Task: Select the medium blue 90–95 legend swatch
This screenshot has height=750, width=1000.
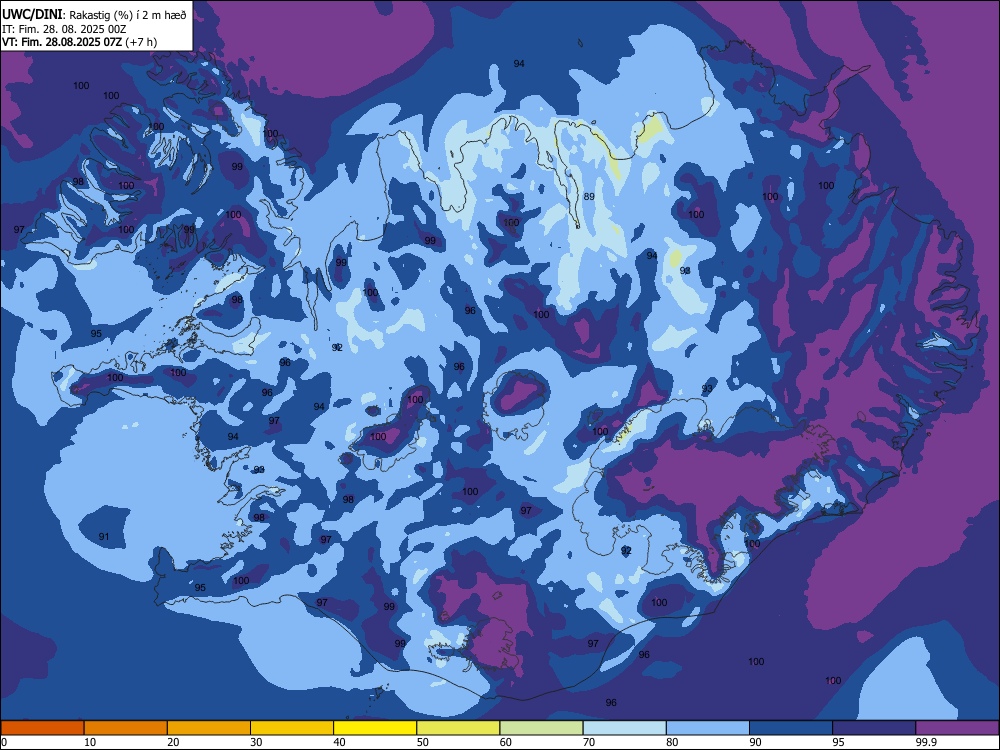Action: (x=791, y=728)
